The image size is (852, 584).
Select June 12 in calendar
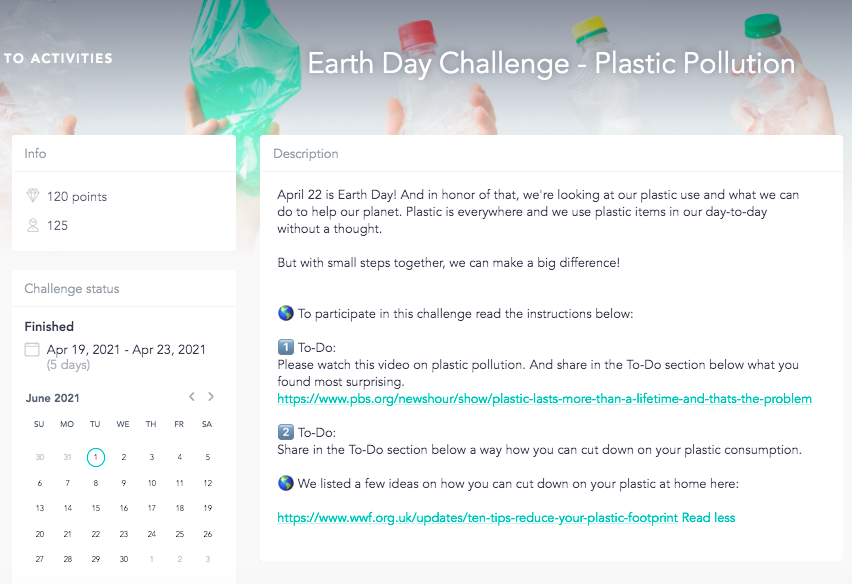click(208, 483)
